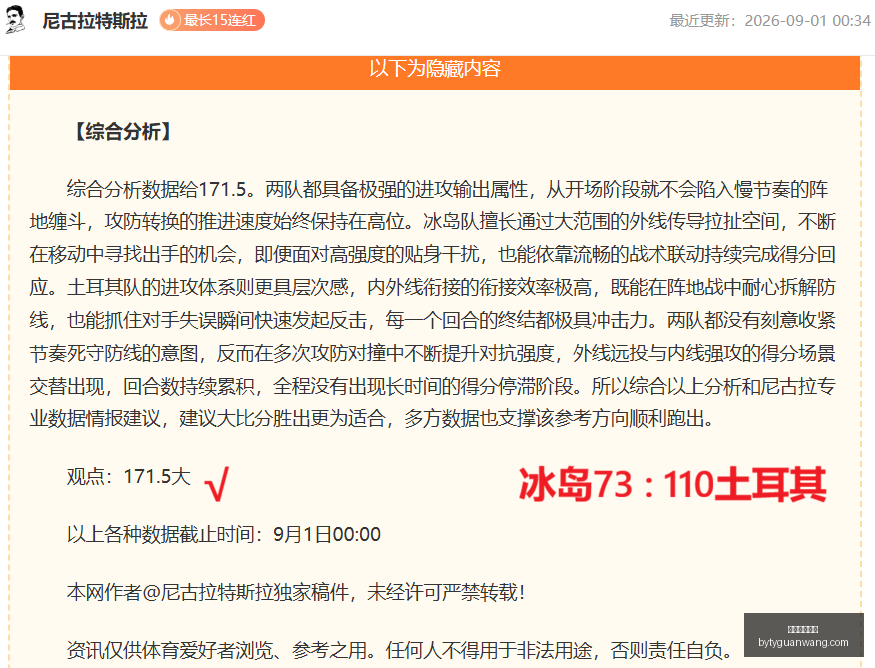Click the orange 以下为隐藏内容 banner
Image resolution: width=875 pixels, height=668 pixels.
[435, 71]
